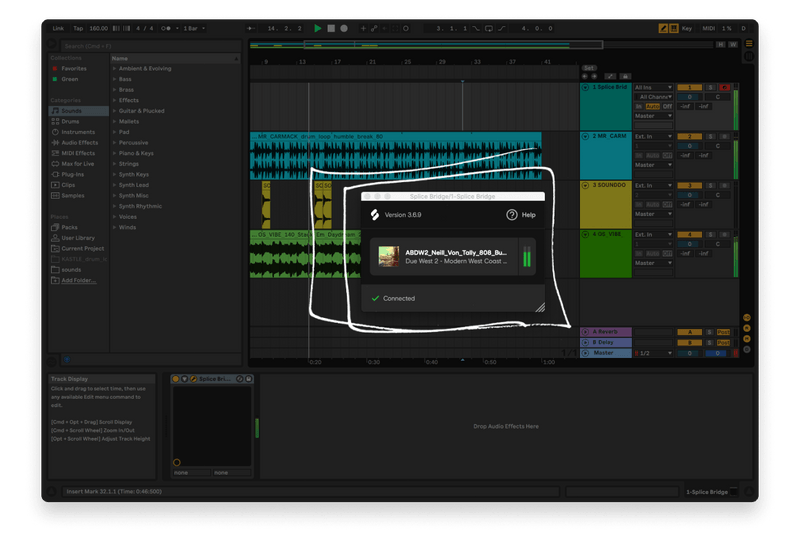
Task: Click the MR_CARMACK drum loop audio clip
Action: 395,156
